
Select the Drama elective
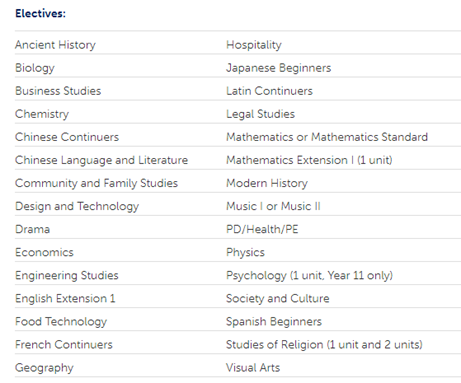pos(33,229)
